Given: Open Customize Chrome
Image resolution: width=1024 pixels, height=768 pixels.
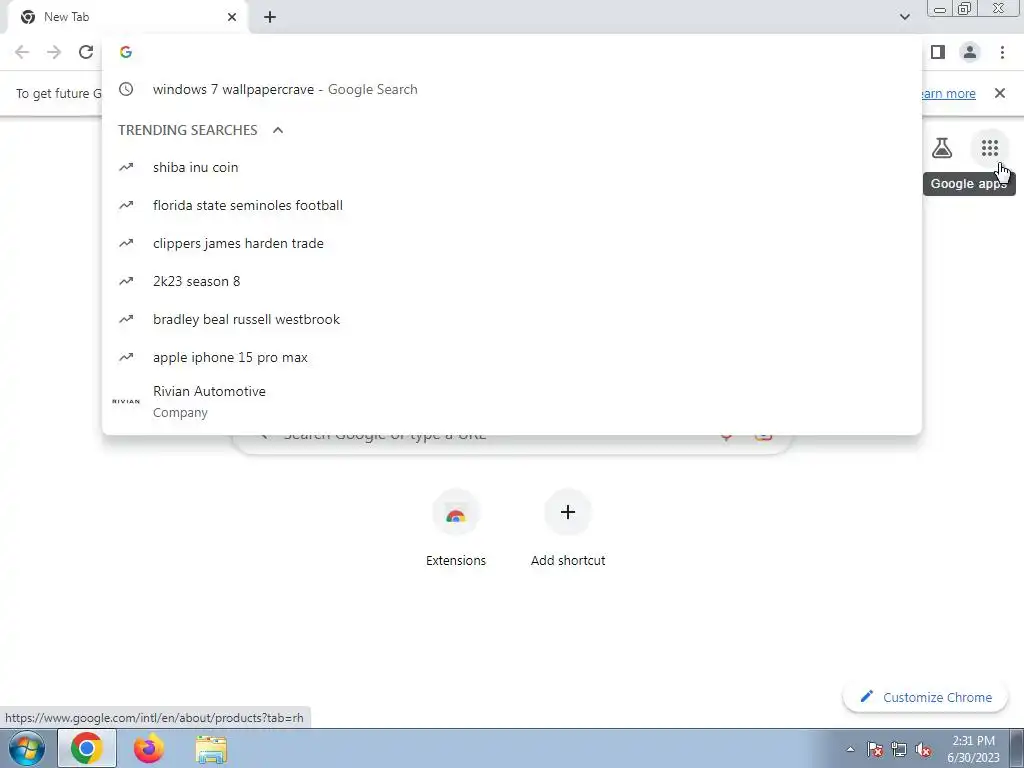Looking at the screenshot, I should [x=925, y=697].
